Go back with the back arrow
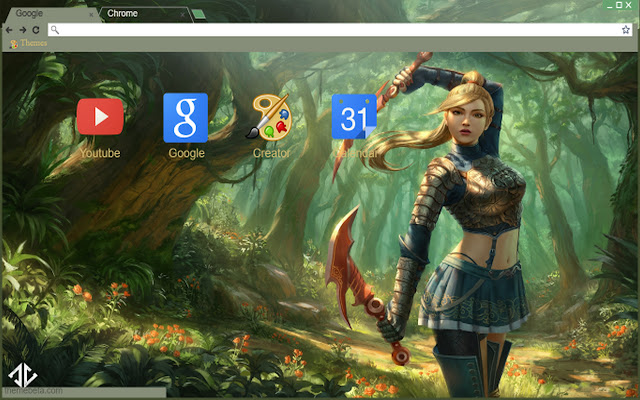Screen dimensions: 640x400 tap(9, 30)
